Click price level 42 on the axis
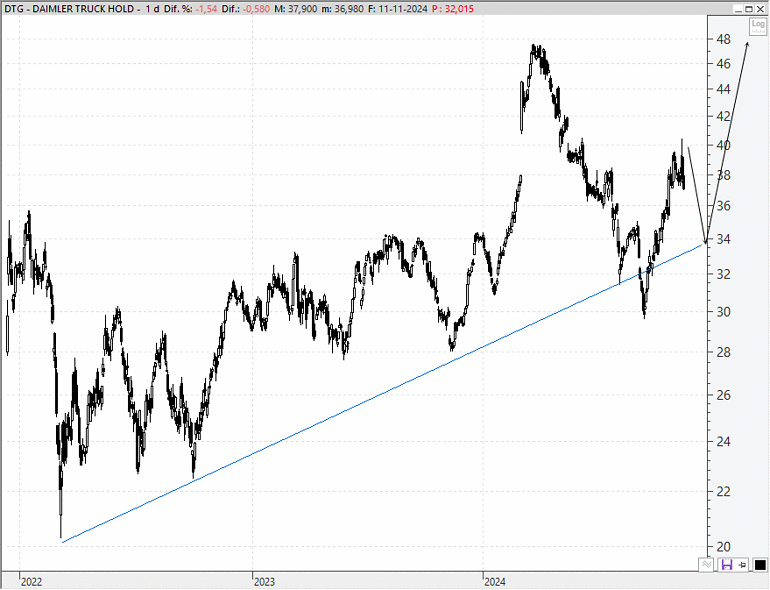 click(x=723, y=116)
